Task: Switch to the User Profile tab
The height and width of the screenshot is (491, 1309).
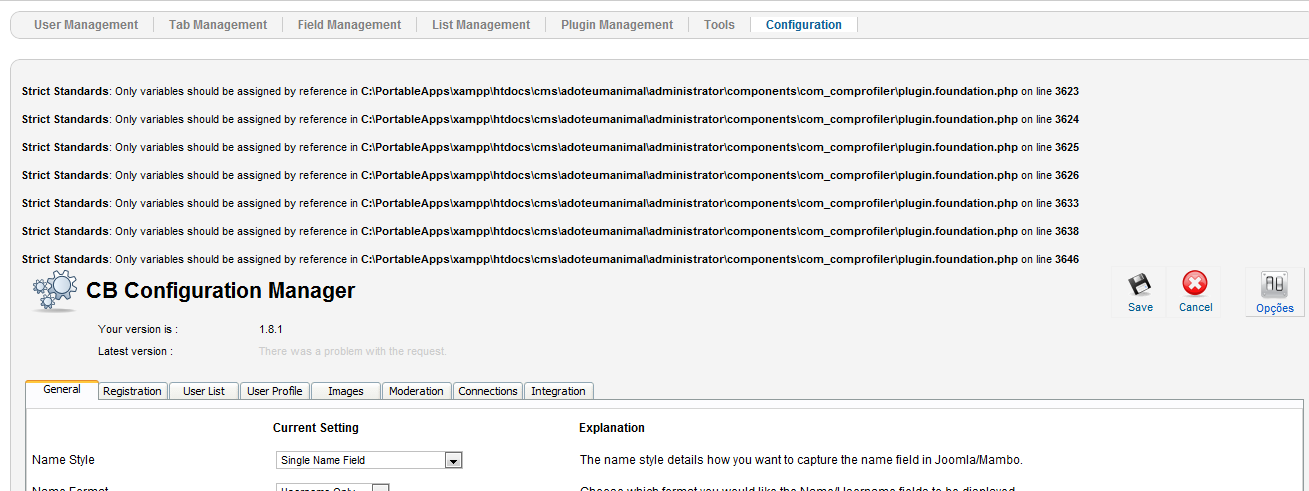Action: click(275, 391)
